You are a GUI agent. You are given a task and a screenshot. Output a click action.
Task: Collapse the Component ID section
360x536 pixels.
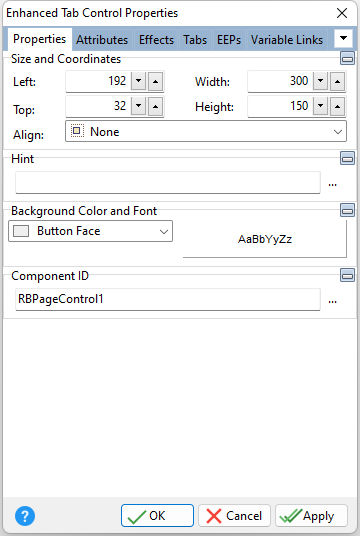click(347, 275)
